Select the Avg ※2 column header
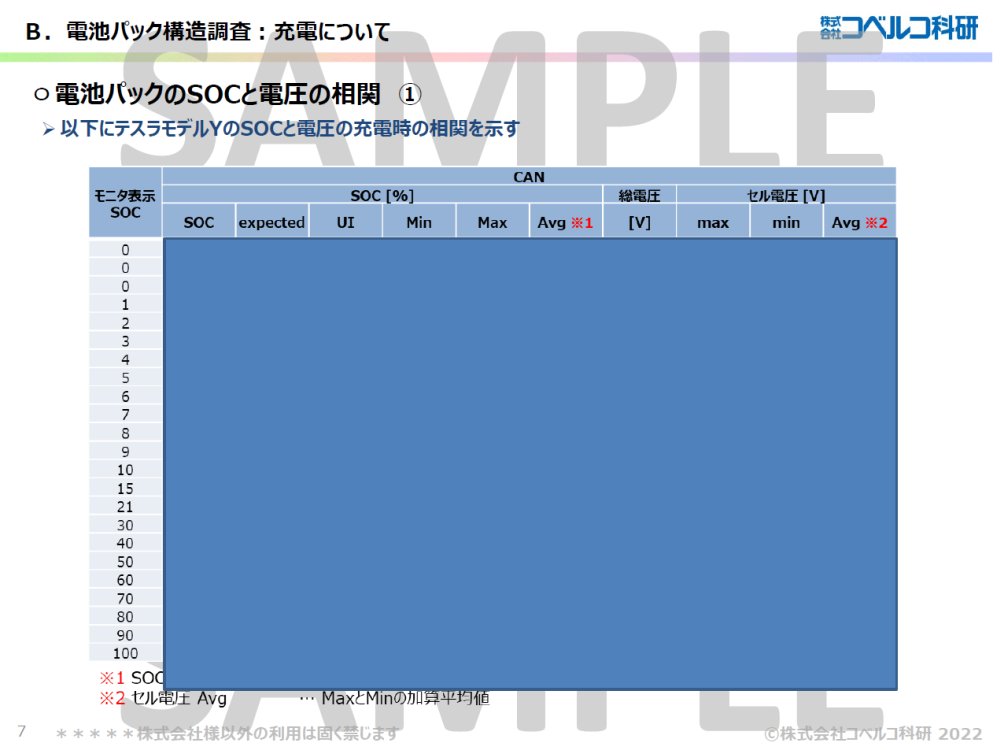Screen dimensions: 1000x750 tap(859, 222)
